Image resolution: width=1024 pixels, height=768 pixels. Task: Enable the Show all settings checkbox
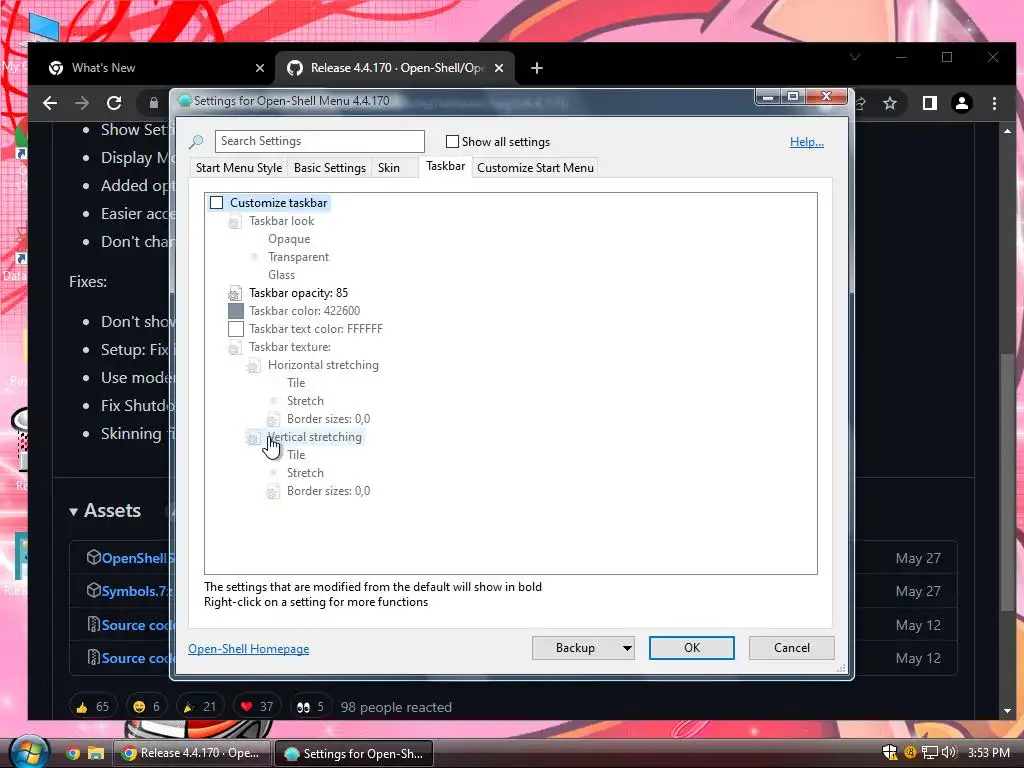click(x=452, y=141)
